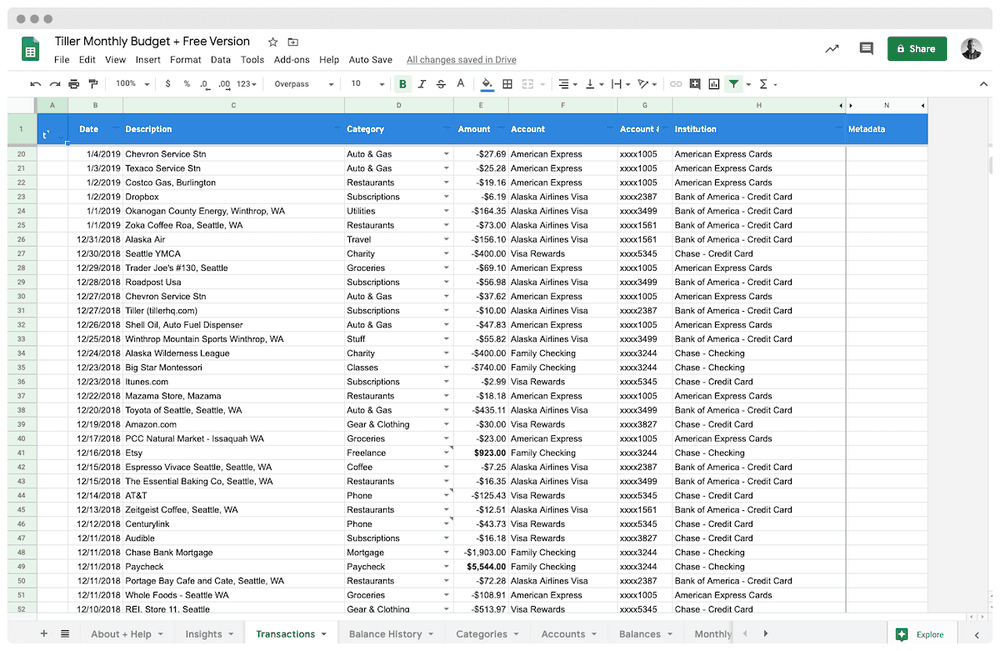Format selection as percent

(x=187, y=84)
